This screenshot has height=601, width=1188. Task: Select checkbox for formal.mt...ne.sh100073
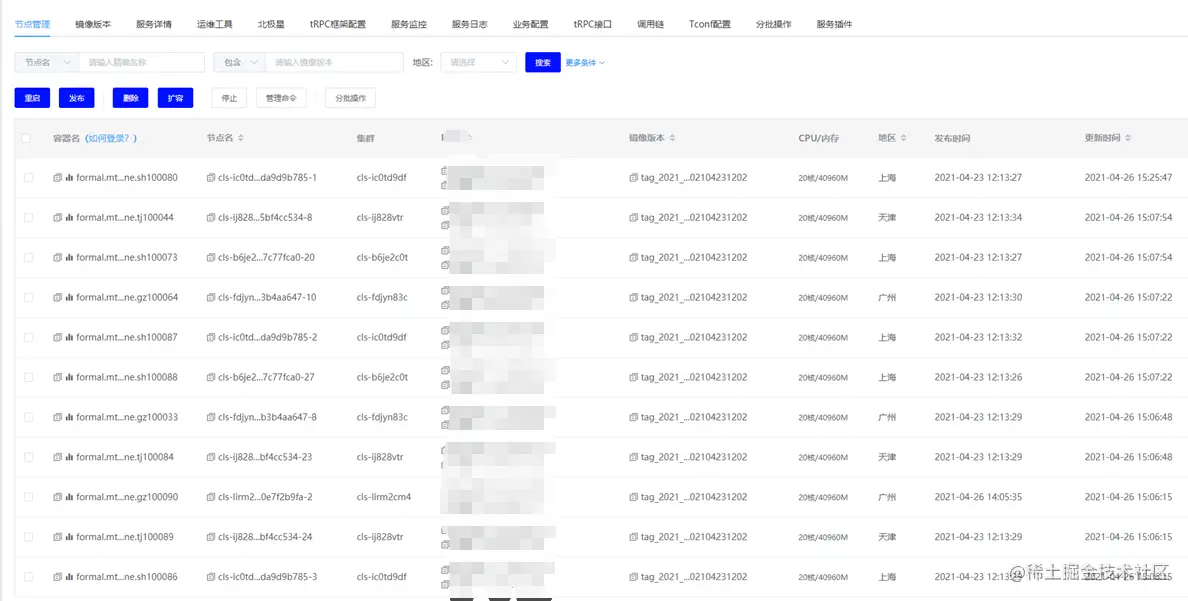(x=28, y=258)
